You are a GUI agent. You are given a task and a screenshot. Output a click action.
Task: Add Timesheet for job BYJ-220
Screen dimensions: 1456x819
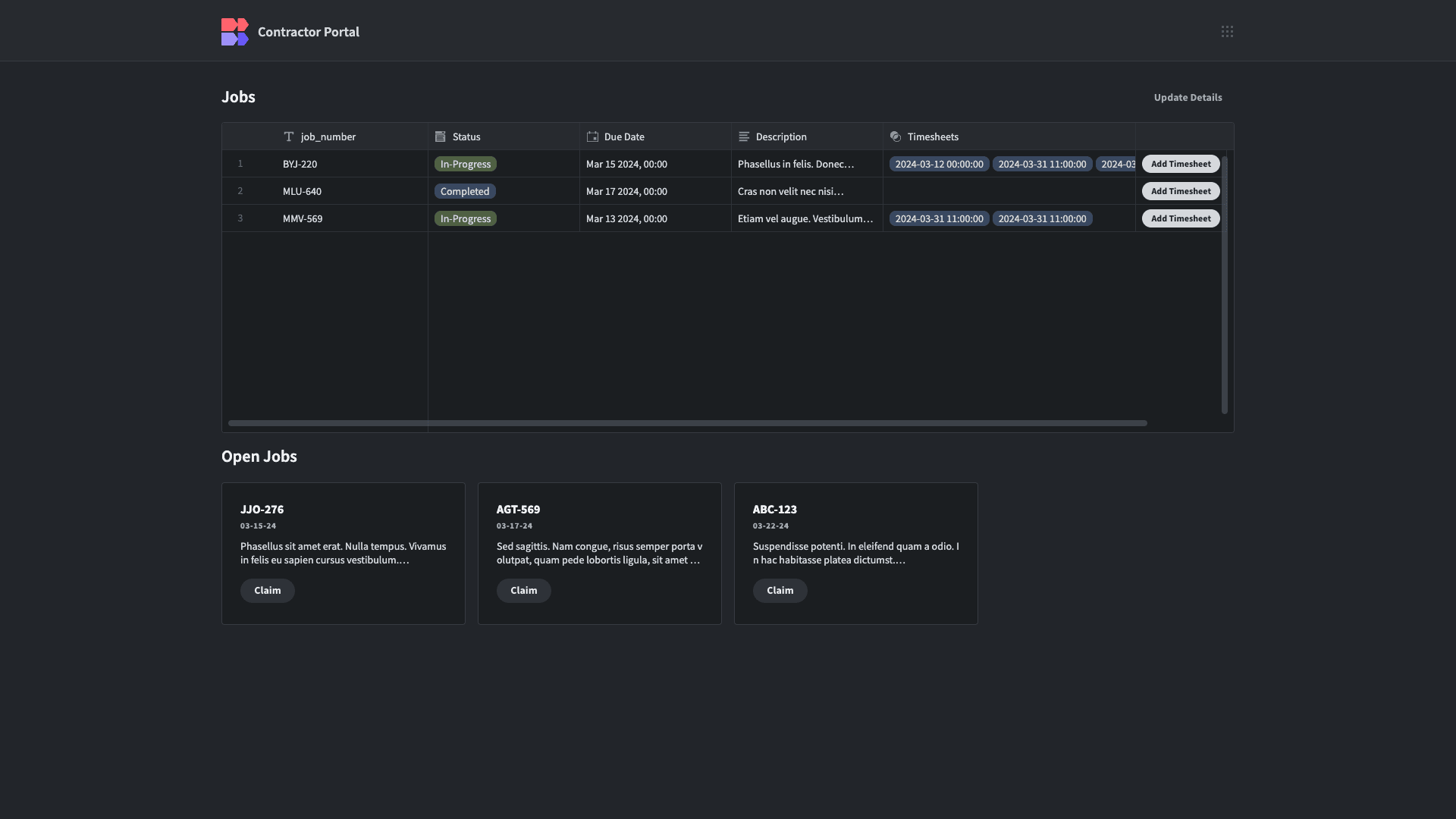pos(1181,164)
